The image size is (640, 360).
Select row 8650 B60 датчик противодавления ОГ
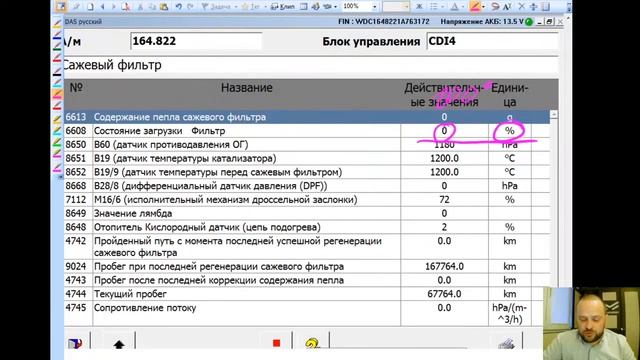point(307,144)
